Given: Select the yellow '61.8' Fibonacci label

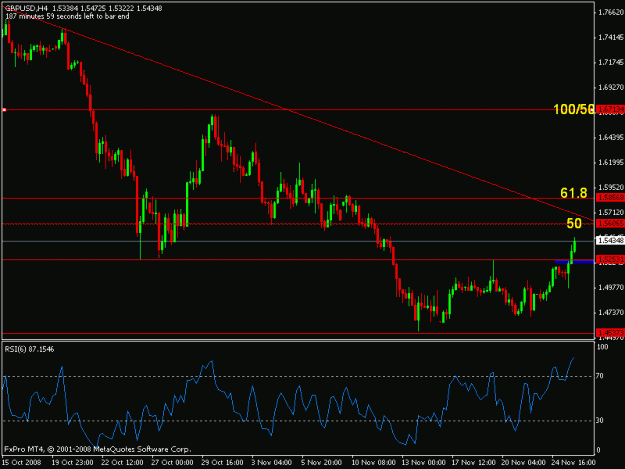Looking at the screenshot, I should click(x=574, y=193).
